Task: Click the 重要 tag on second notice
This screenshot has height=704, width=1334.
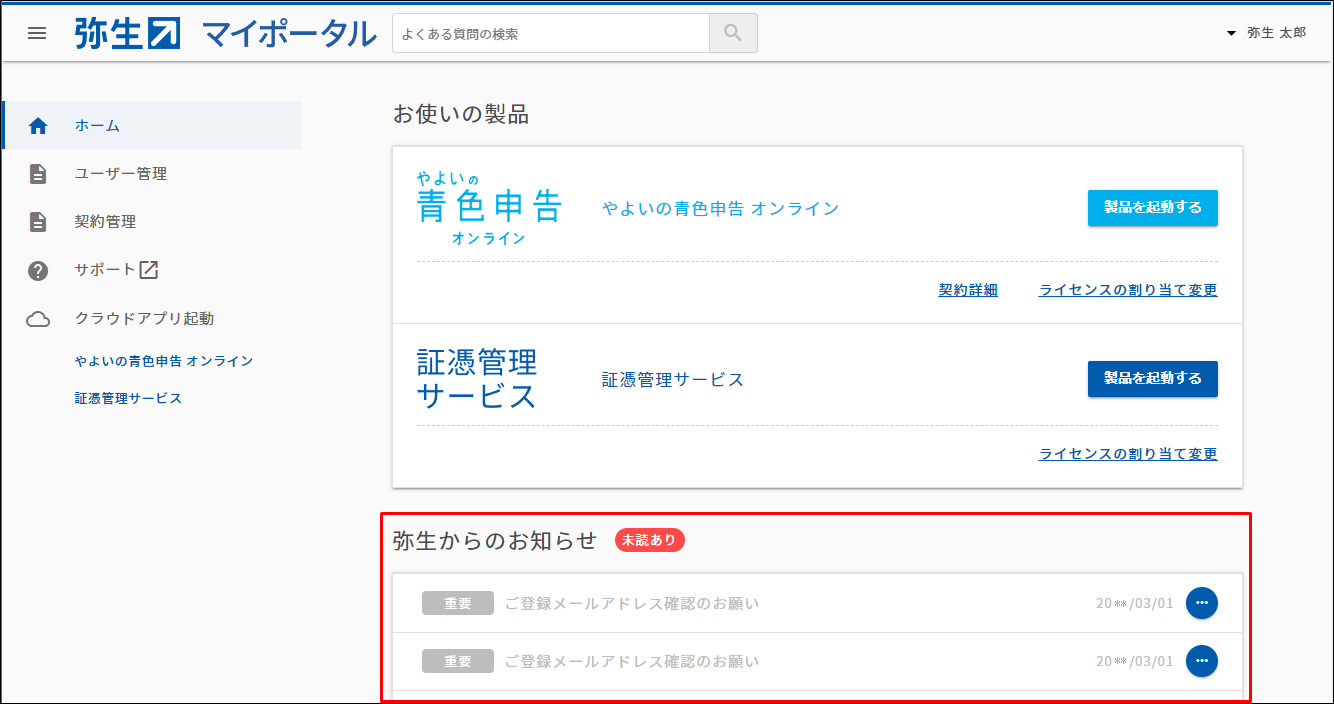Action: [x=458, y=661]
